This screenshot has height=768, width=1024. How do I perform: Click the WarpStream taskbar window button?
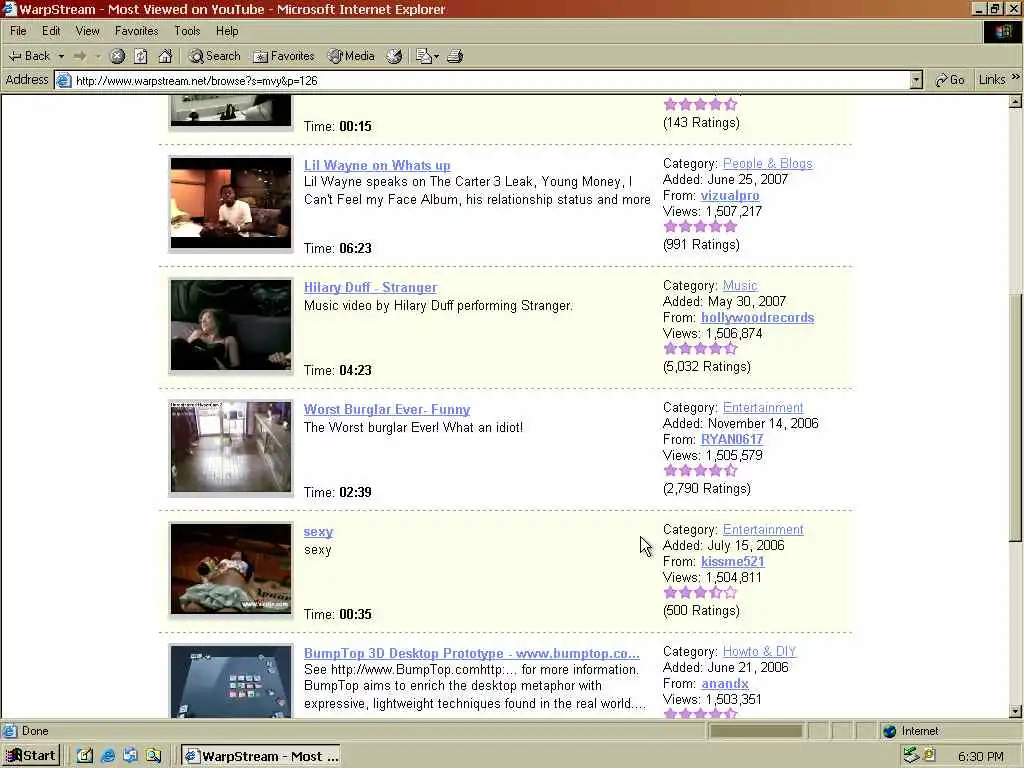click(x=261, y=756)
